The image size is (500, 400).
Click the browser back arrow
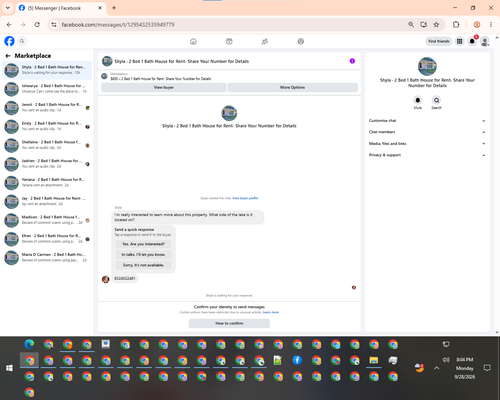tap(9, 25)
